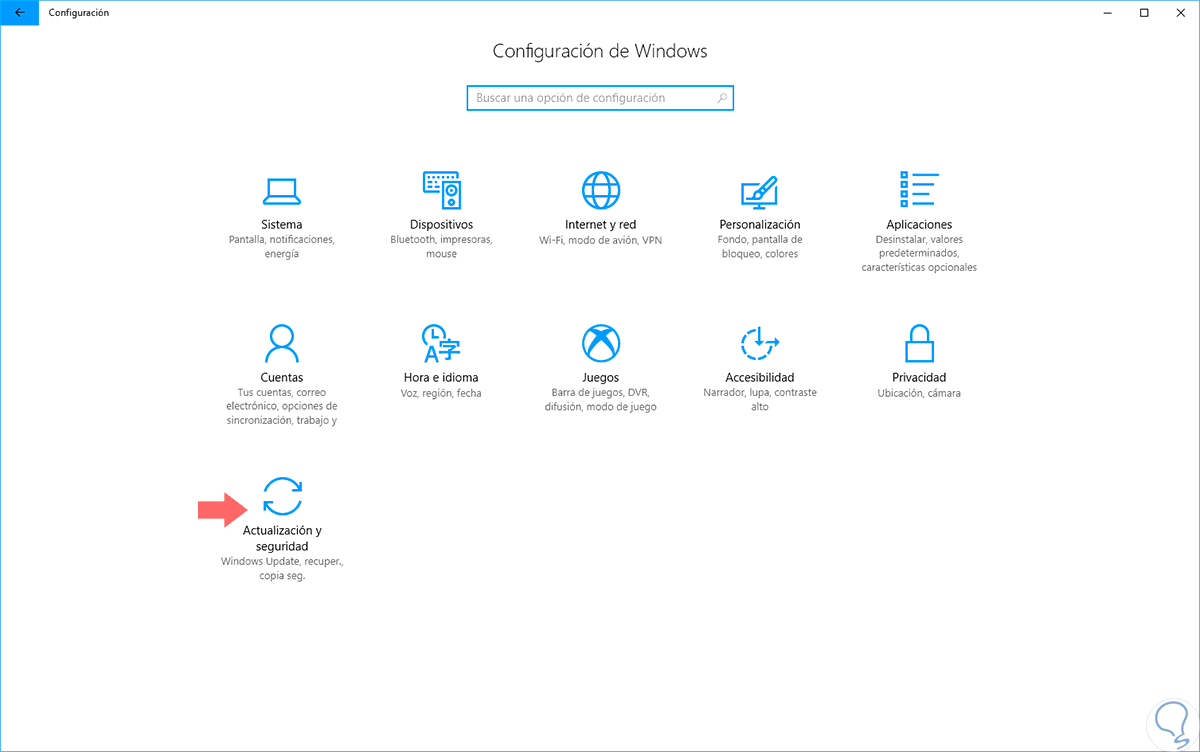Minimize the Configuración window
This screenshot has width=1200, height=752.
click(1109, 12)
